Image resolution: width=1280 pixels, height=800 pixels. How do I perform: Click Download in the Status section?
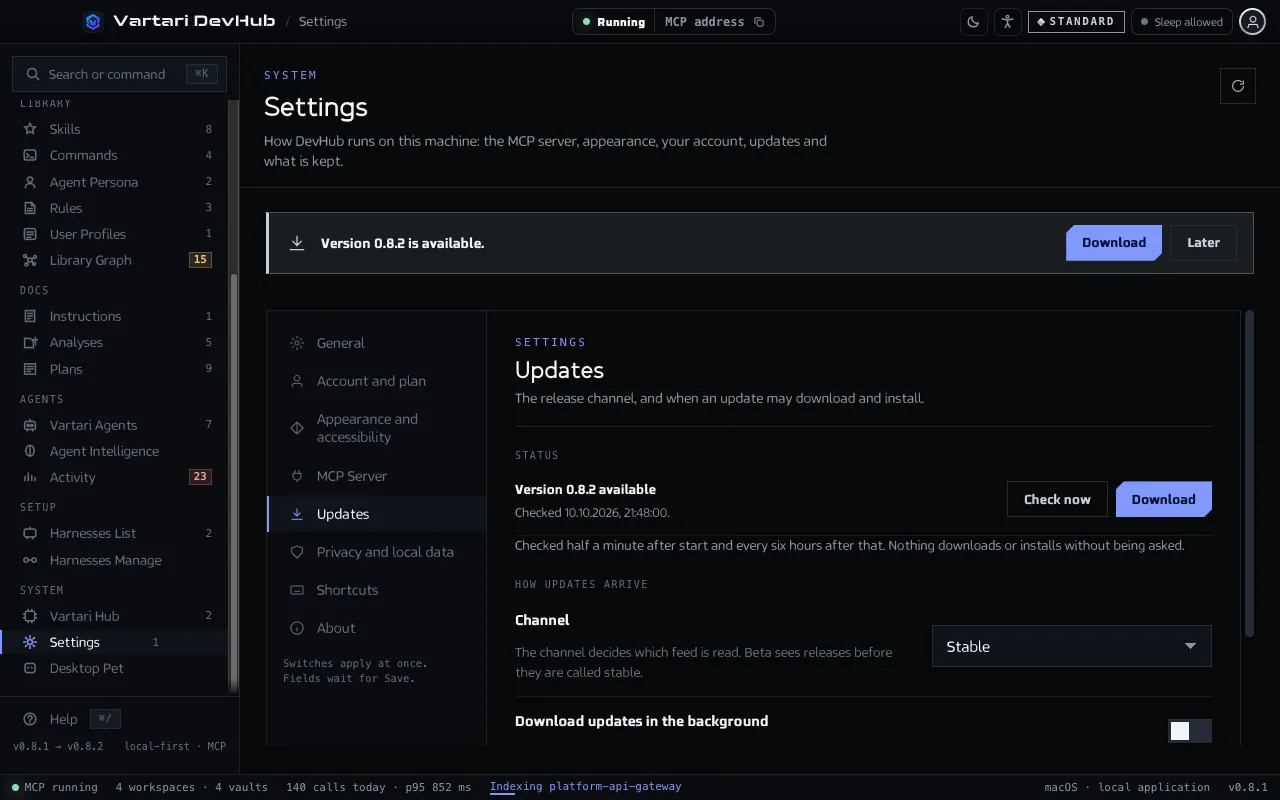[1164, 499]
